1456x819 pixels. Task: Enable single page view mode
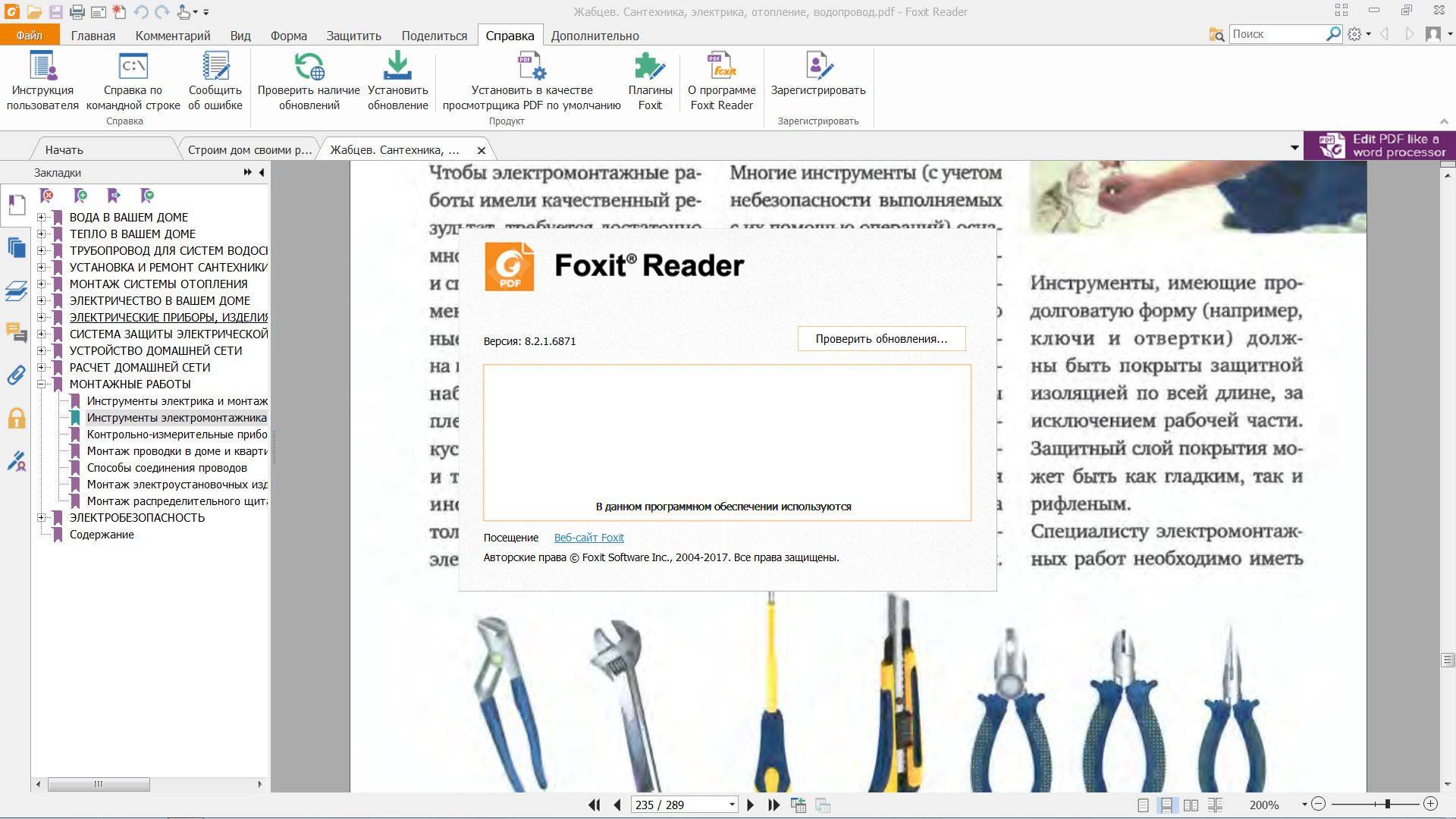pyautogui.click(x=1143, y=805)
